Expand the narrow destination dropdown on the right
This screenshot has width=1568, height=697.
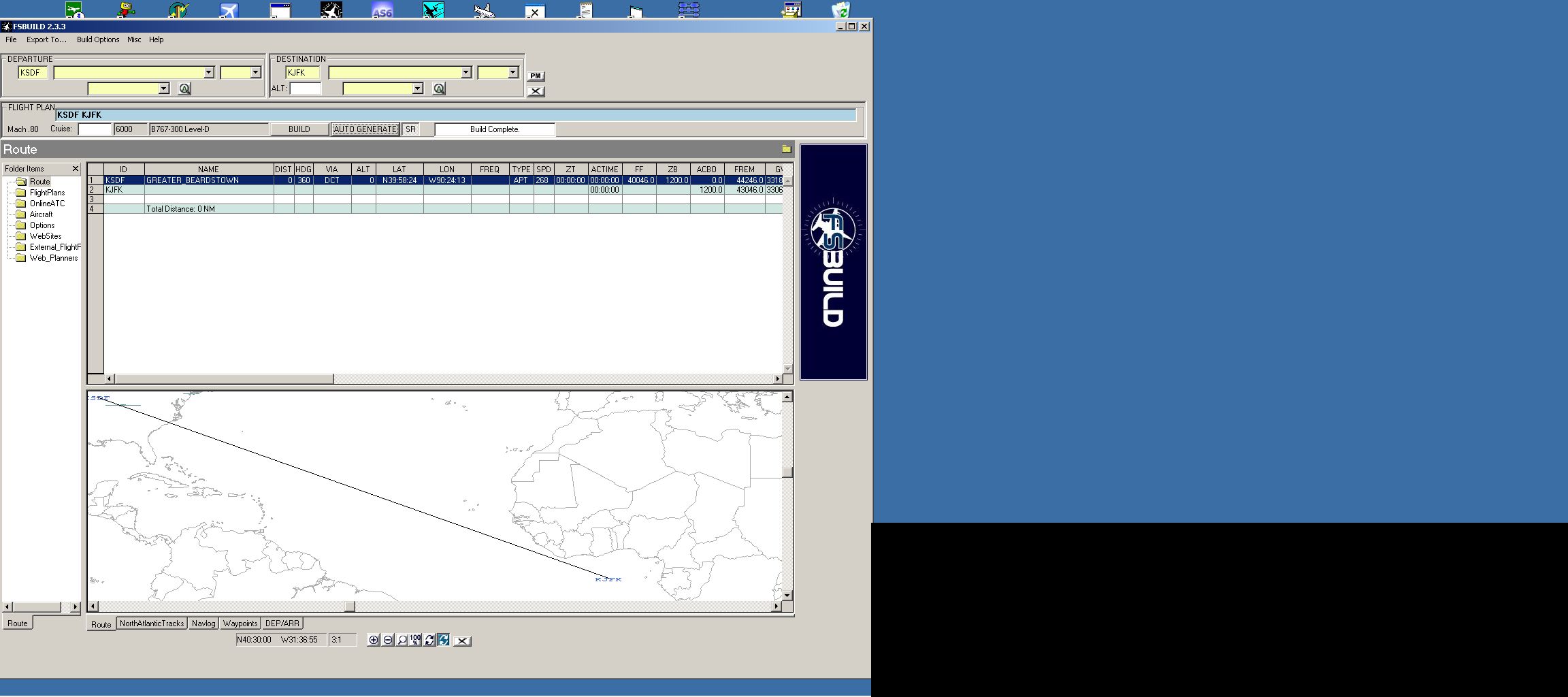pos(512,73)
